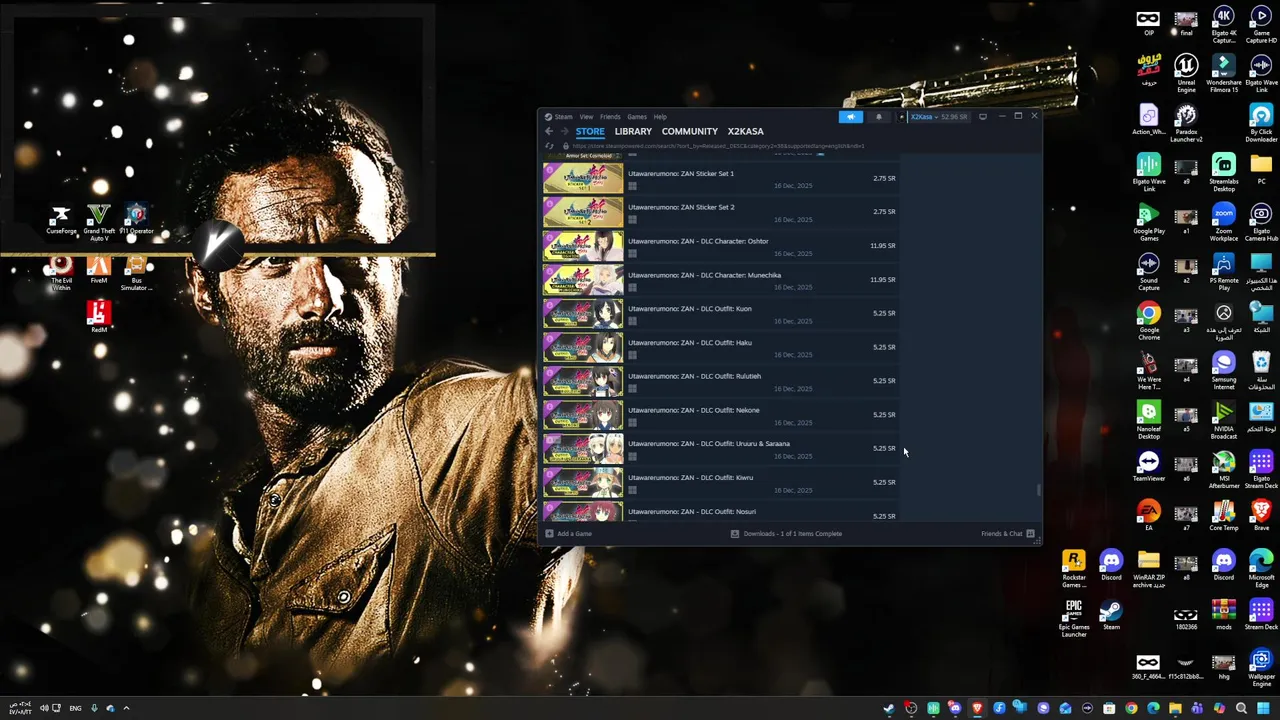Viewport: 1280px width, 720px height.
Task: Open DLC Outfit: Kuon listing
Action: click(720, 314)
